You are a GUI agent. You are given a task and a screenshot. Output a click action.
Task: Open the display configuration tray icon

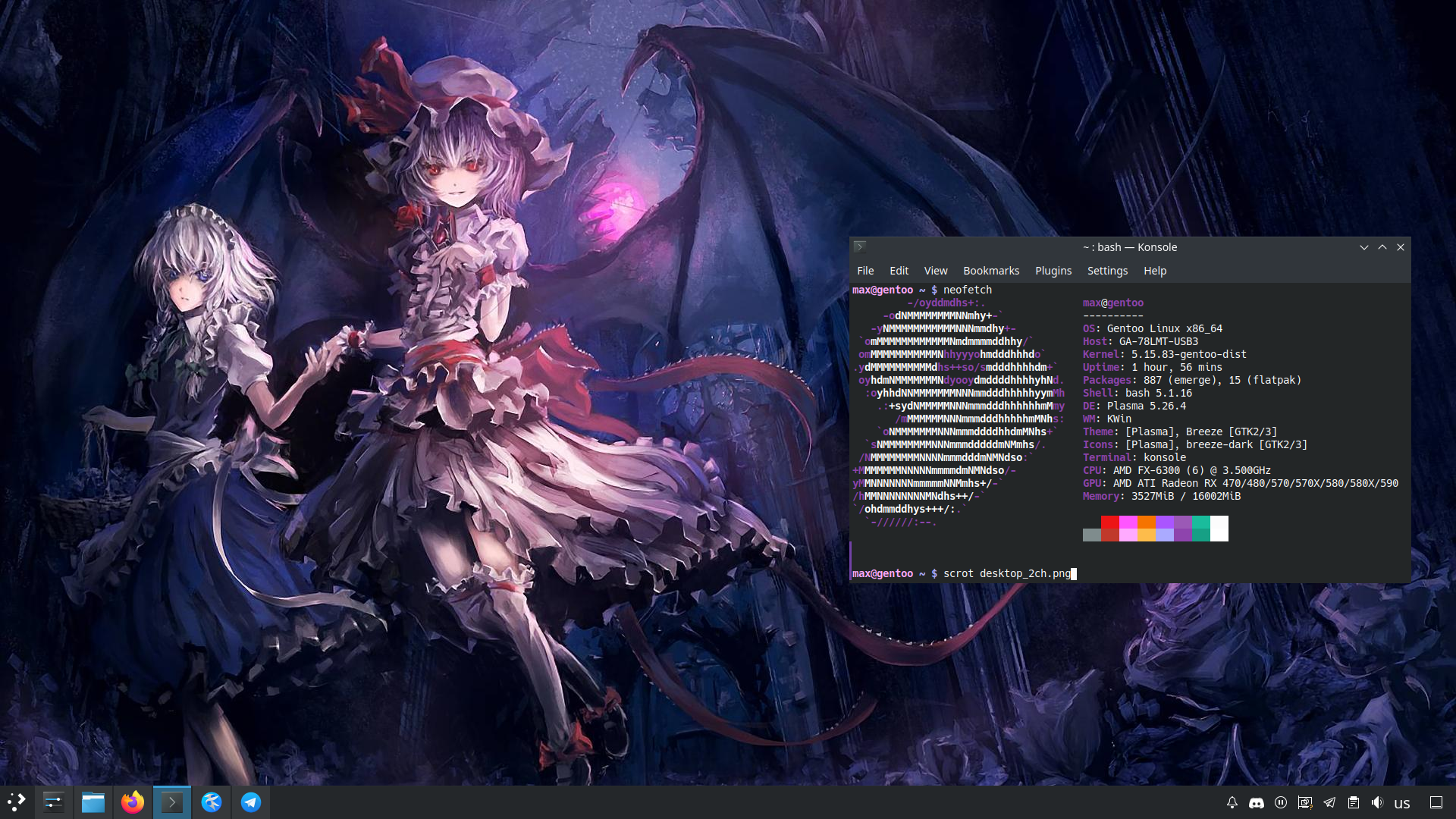[x=1305, y=802]
